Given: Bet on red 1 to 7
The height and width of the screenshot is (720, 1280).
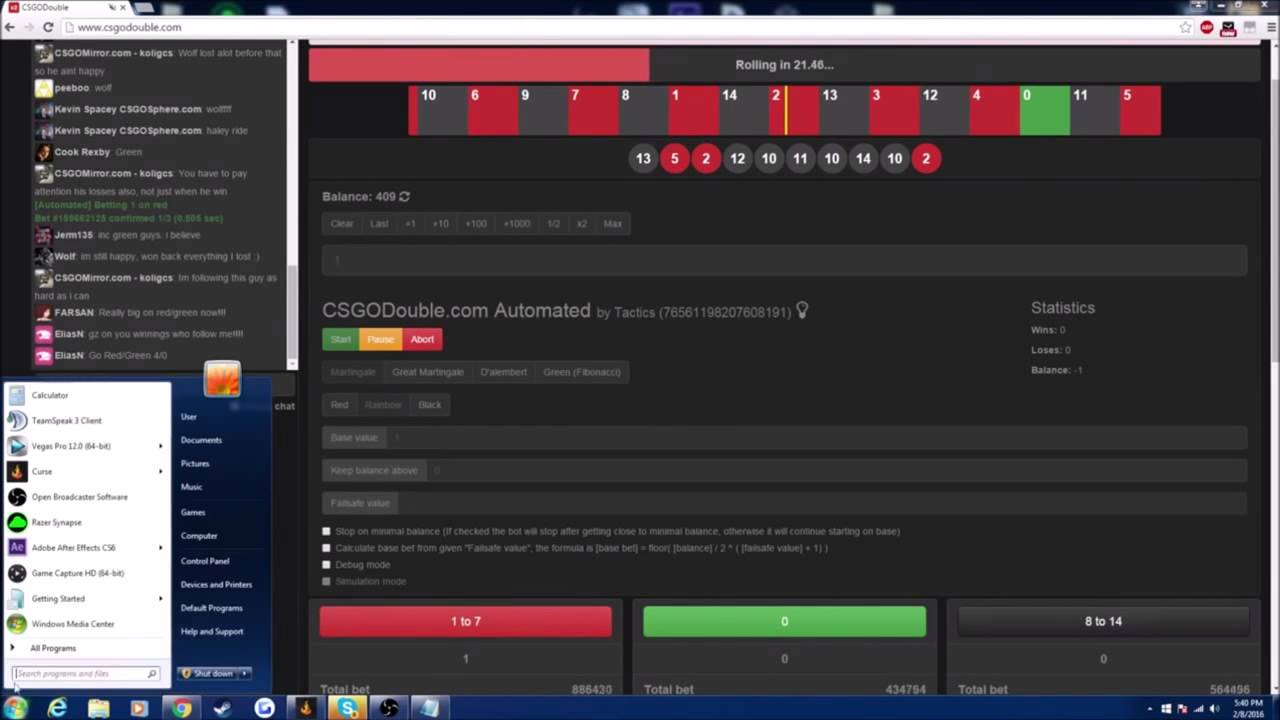Looking at the screenshot, I should point(466,622).
